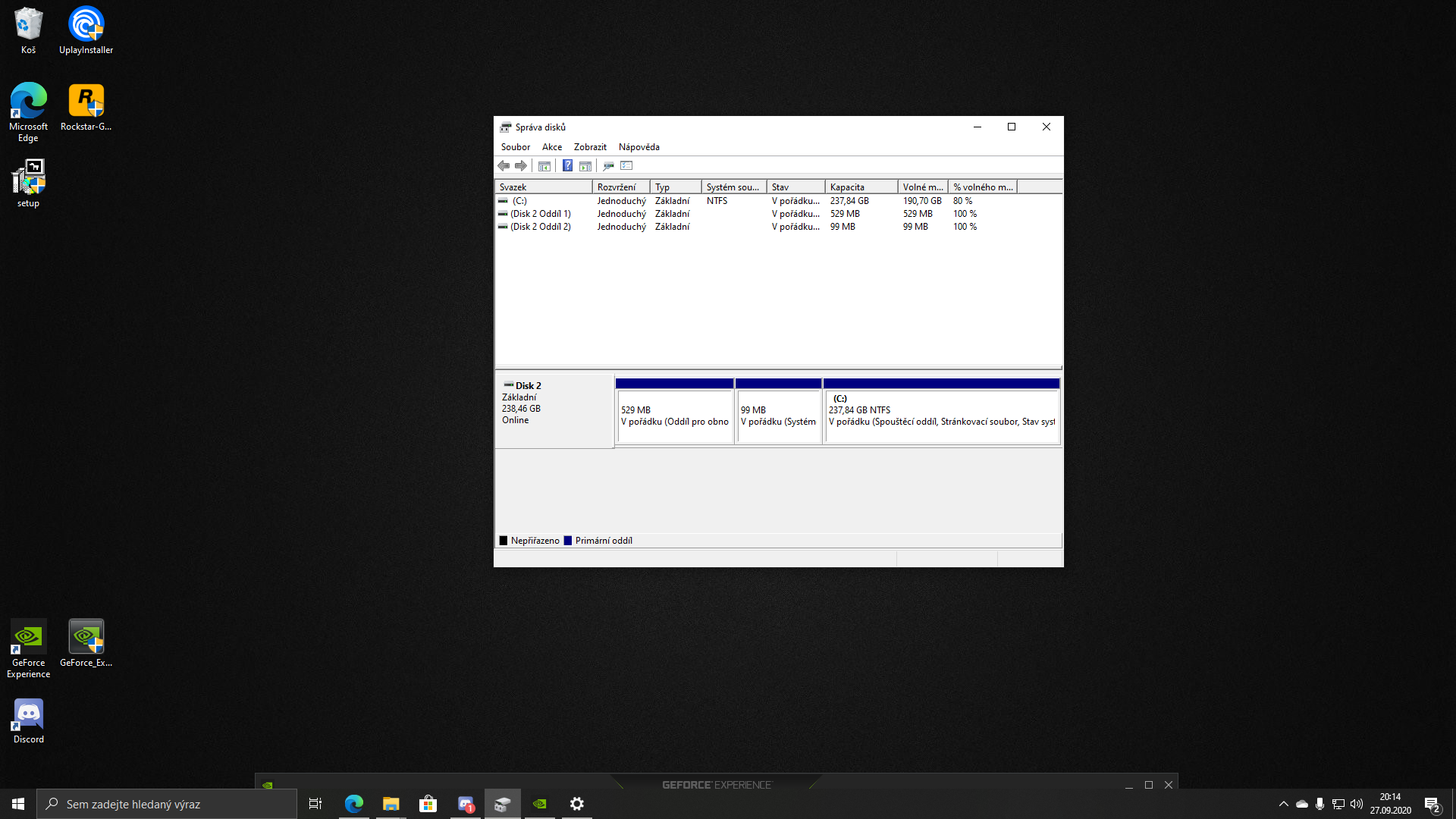Click the properties toolbar icon

(609, 165)
